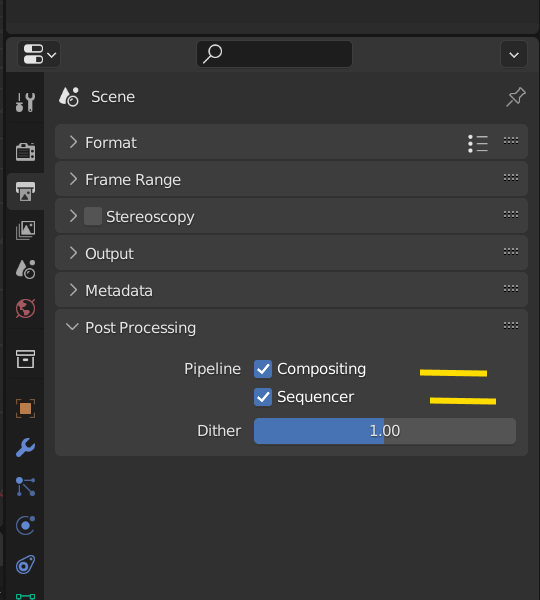Switch to View Layer properties tab
Image resolution: width=540 pixels, height=600 pixels.
click(25, 230)
